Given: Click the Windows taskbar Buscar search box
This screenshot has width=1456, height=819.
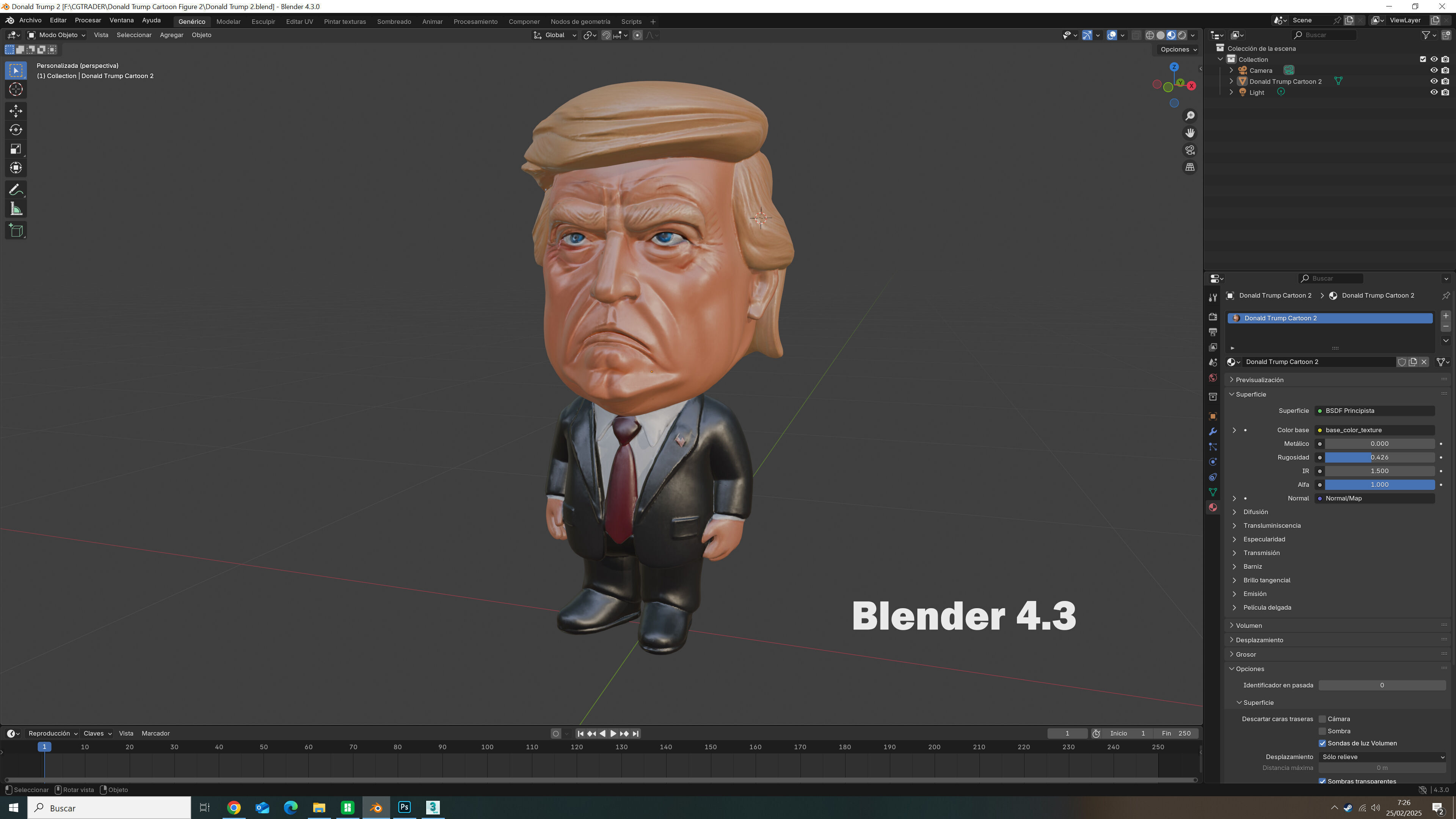Looking at the screenshot, I should pos(109,808).
